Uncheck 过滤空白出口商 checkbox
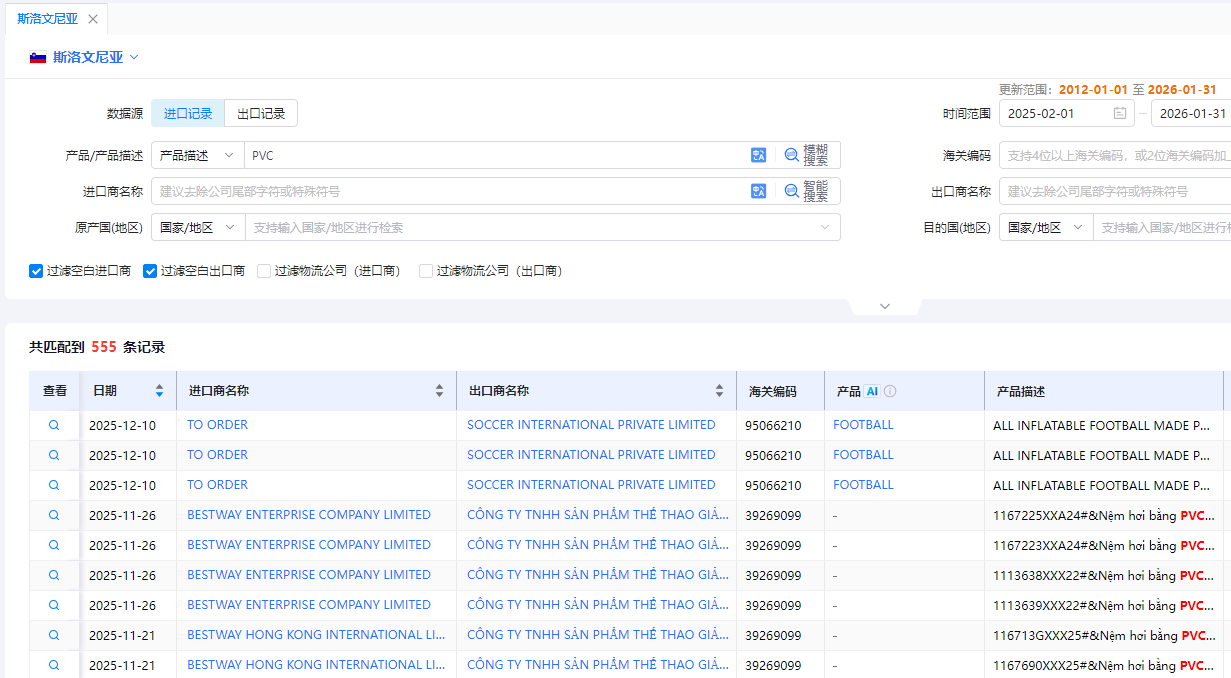The width and height of the screenshot is (1231, 678). tap(150, 271)
